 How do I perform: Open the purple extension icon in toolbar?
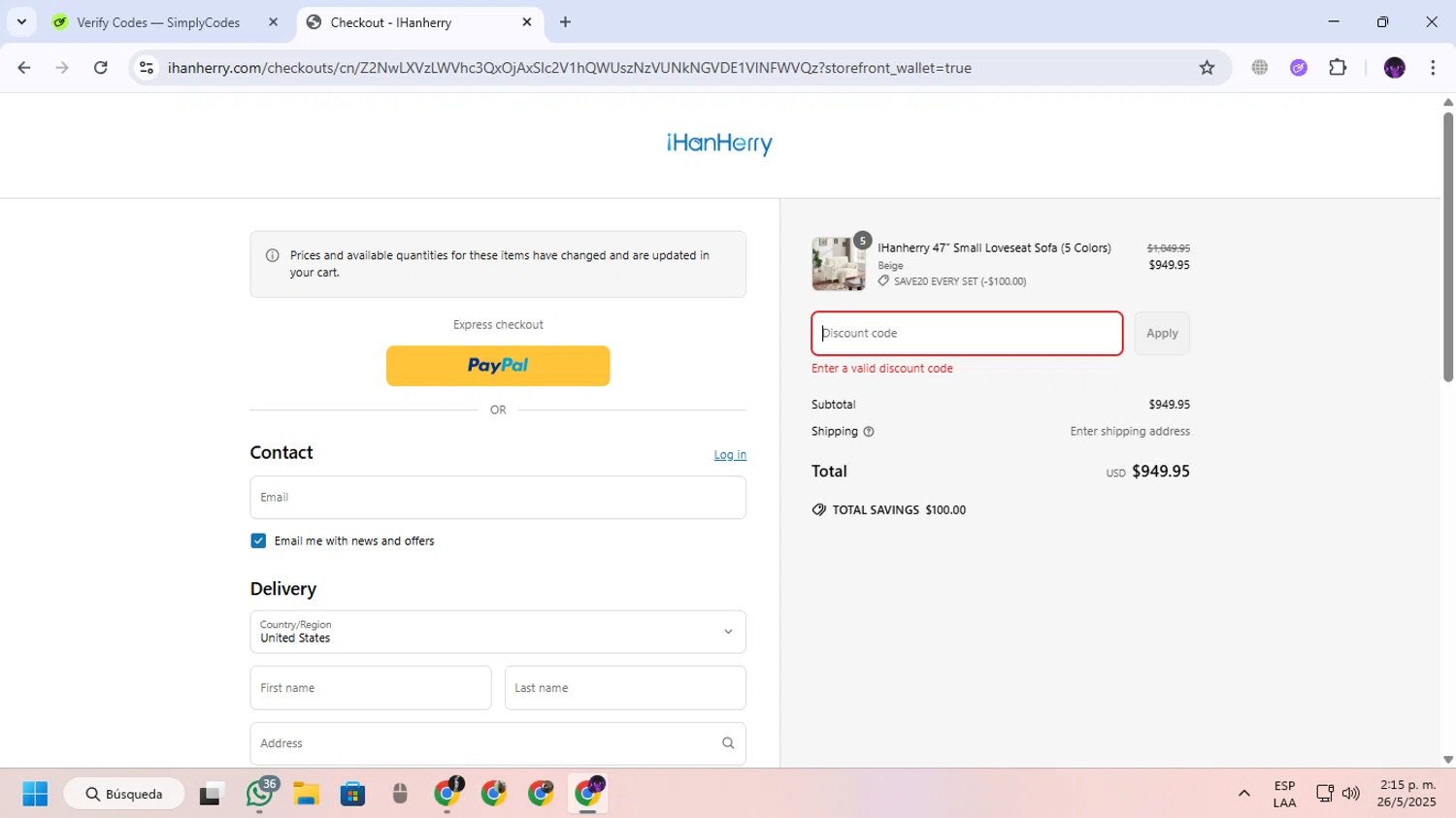pyautogui.click(x=1299, y=68)
